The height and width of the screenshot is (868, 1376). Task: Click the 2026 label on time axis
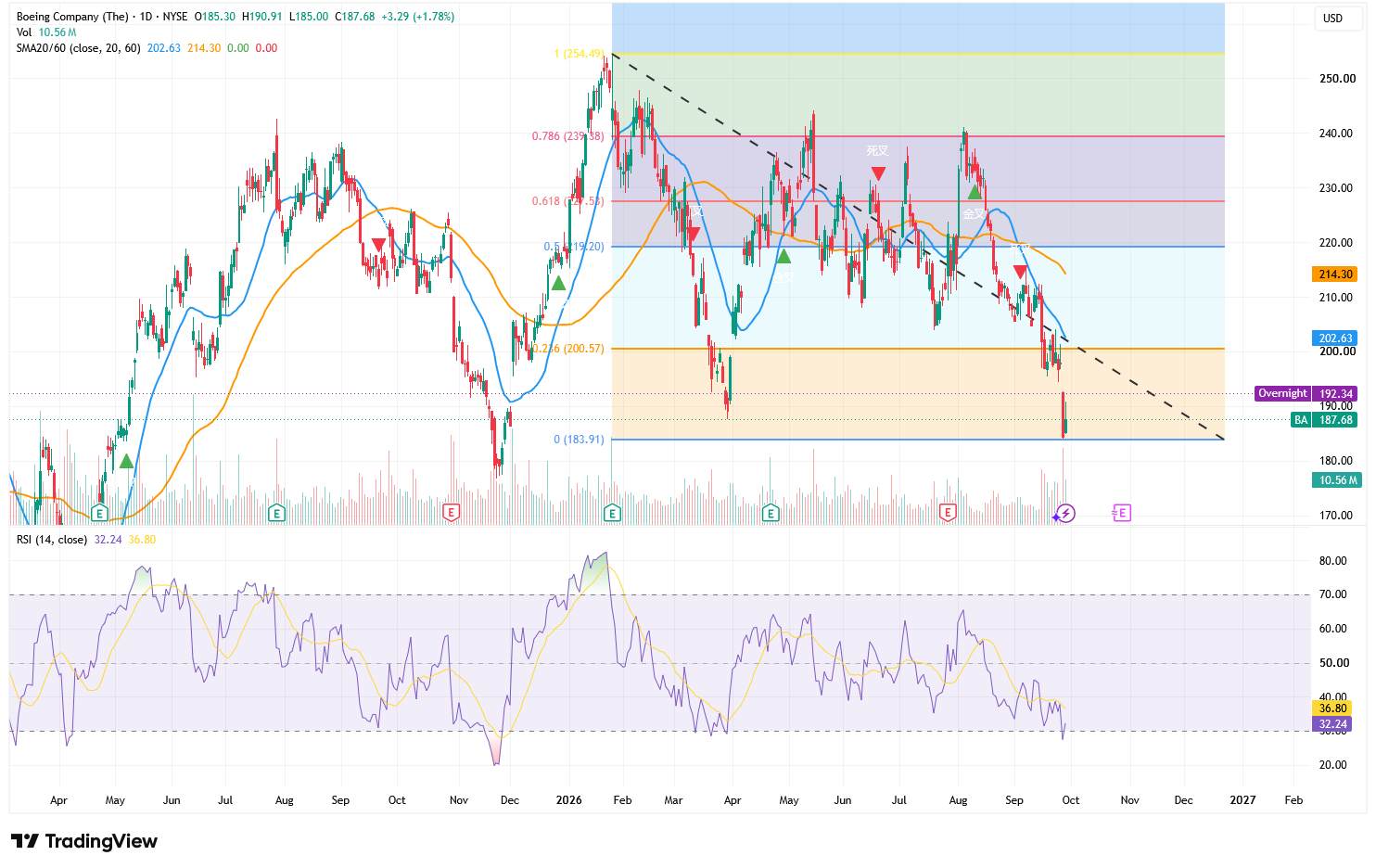[569, 799]
